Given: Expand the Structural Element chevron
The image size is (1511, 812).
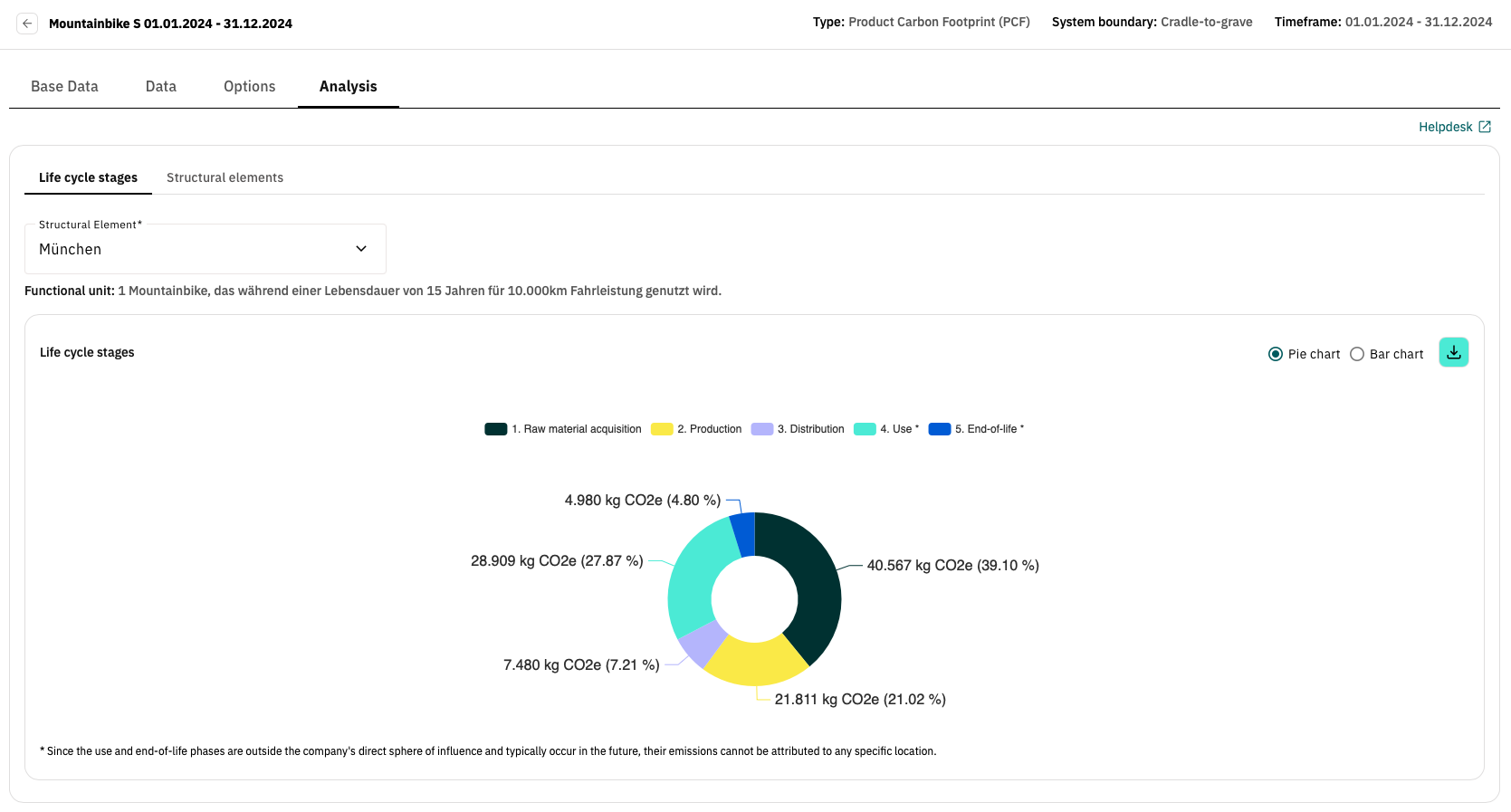Looking at the screenshot, I should tap(361, 249).
